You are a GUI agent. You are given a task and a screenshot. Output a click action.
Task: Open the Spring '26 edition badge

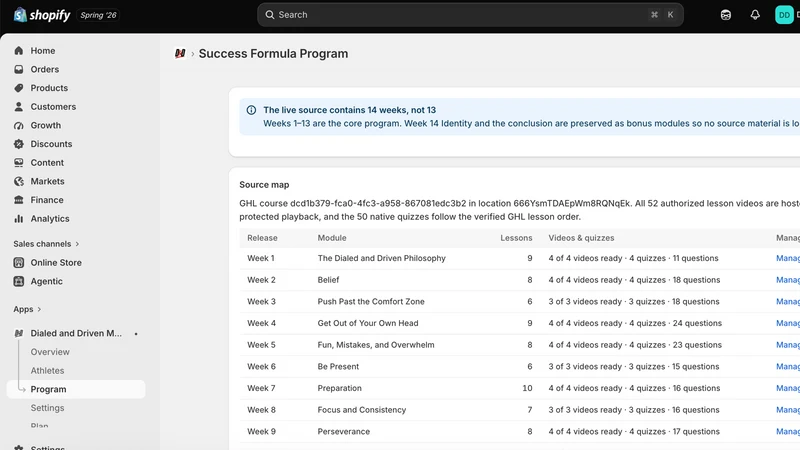98,15
